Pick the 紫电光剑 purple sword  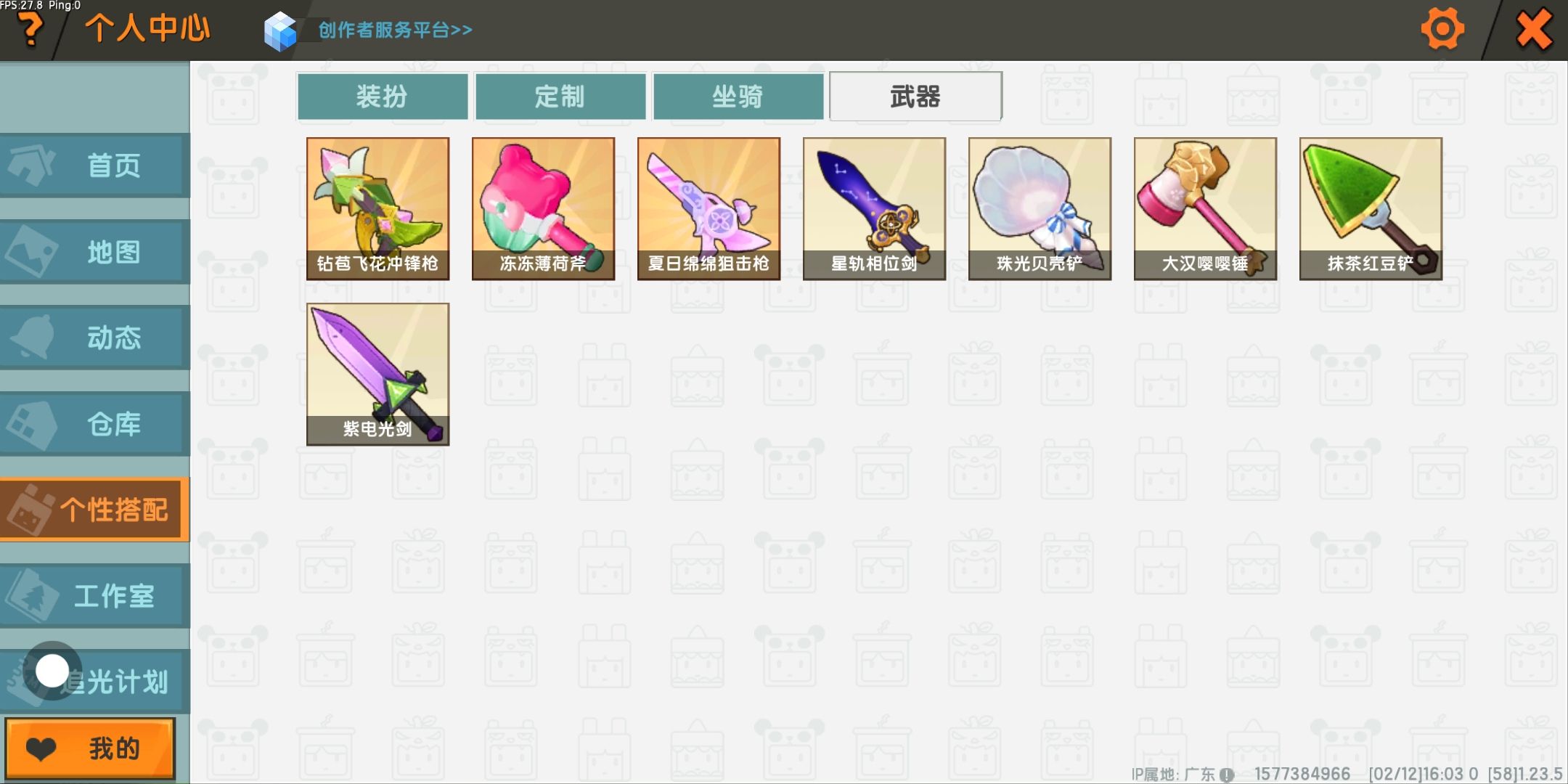pyautogui.click(x=377, y=374)
